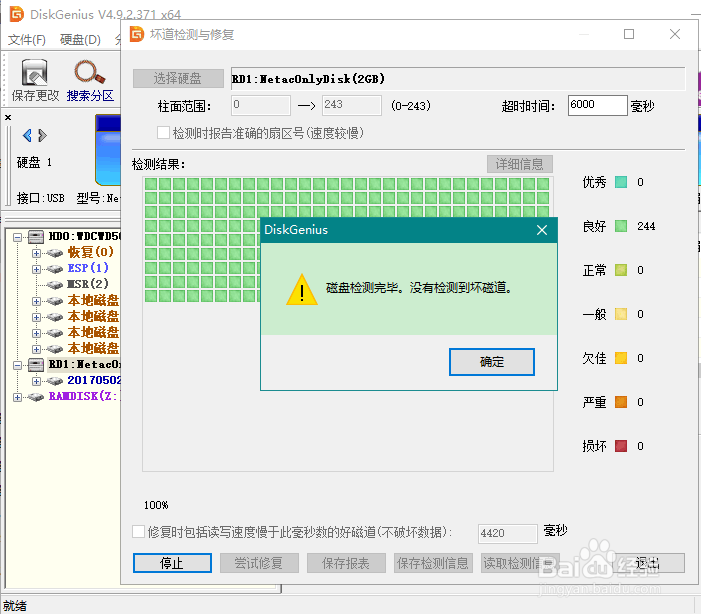Image resolution: width=701 pixels, height=614 pixels.
Task: Expand the last 本地磁盘 partition node
Action: point(36,349)
